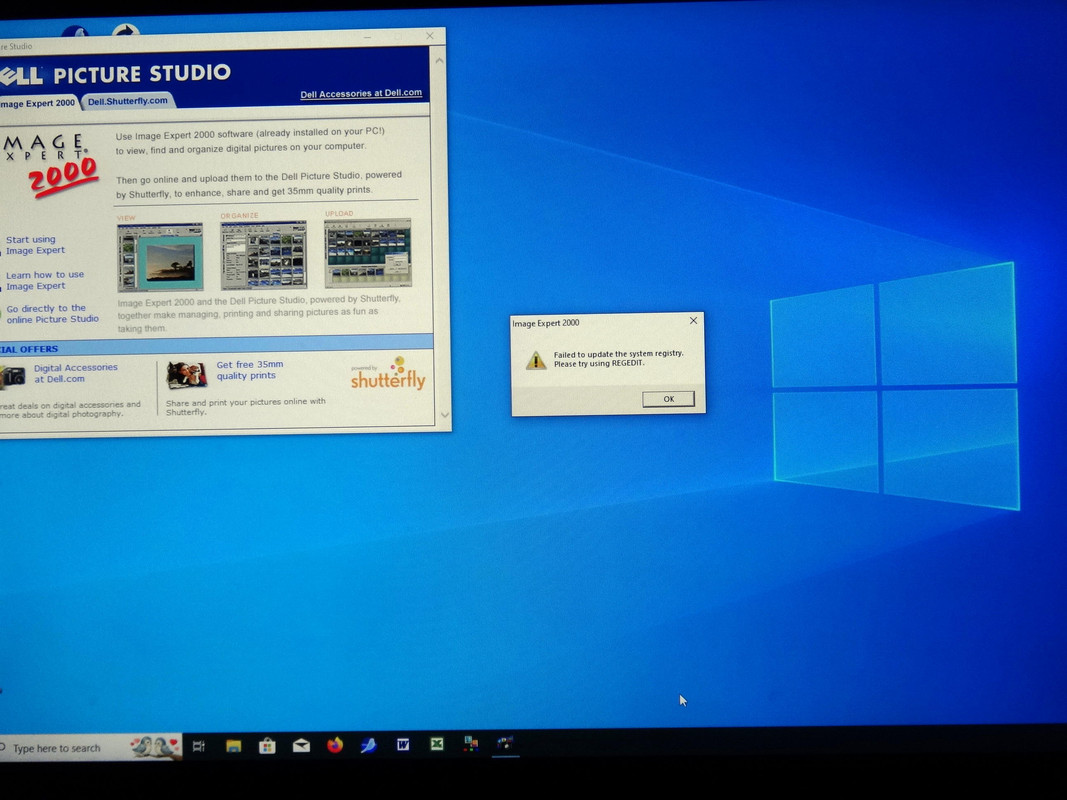Click the lovebirds search highlight image
The height and width of the screenshot is (800, 1067).
click(155, 747)
